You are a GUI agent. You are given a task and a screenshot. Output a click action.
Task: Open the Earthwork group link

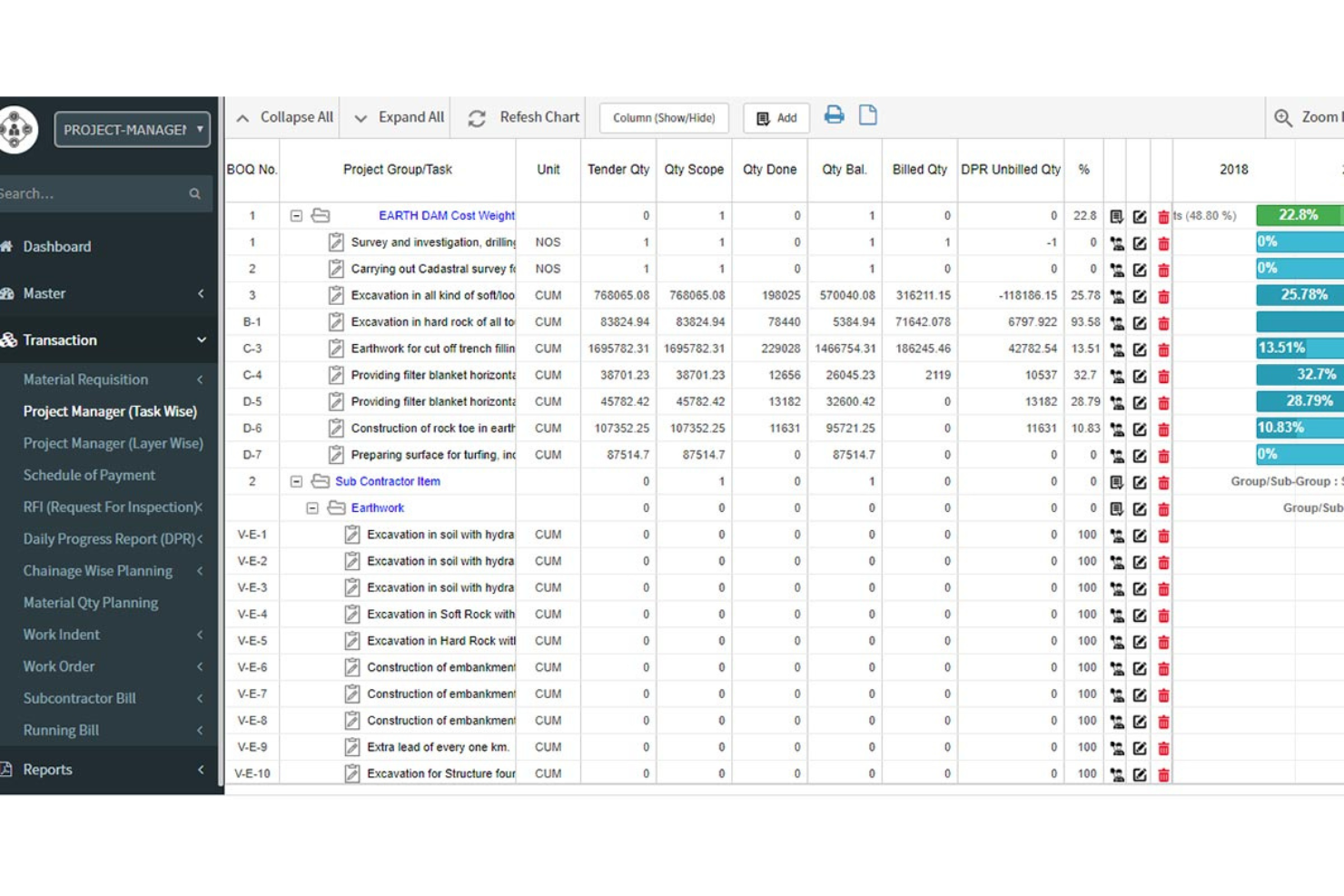point(378,508)
